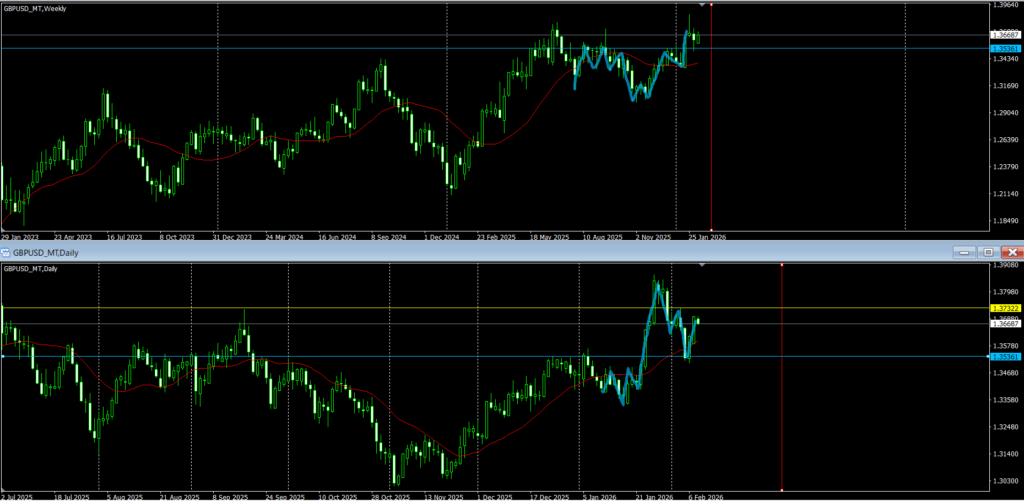Minimize the GBPUSD_MT Daily chart window
This screenshot has height=501, width=1024.
tap(962, 252)
